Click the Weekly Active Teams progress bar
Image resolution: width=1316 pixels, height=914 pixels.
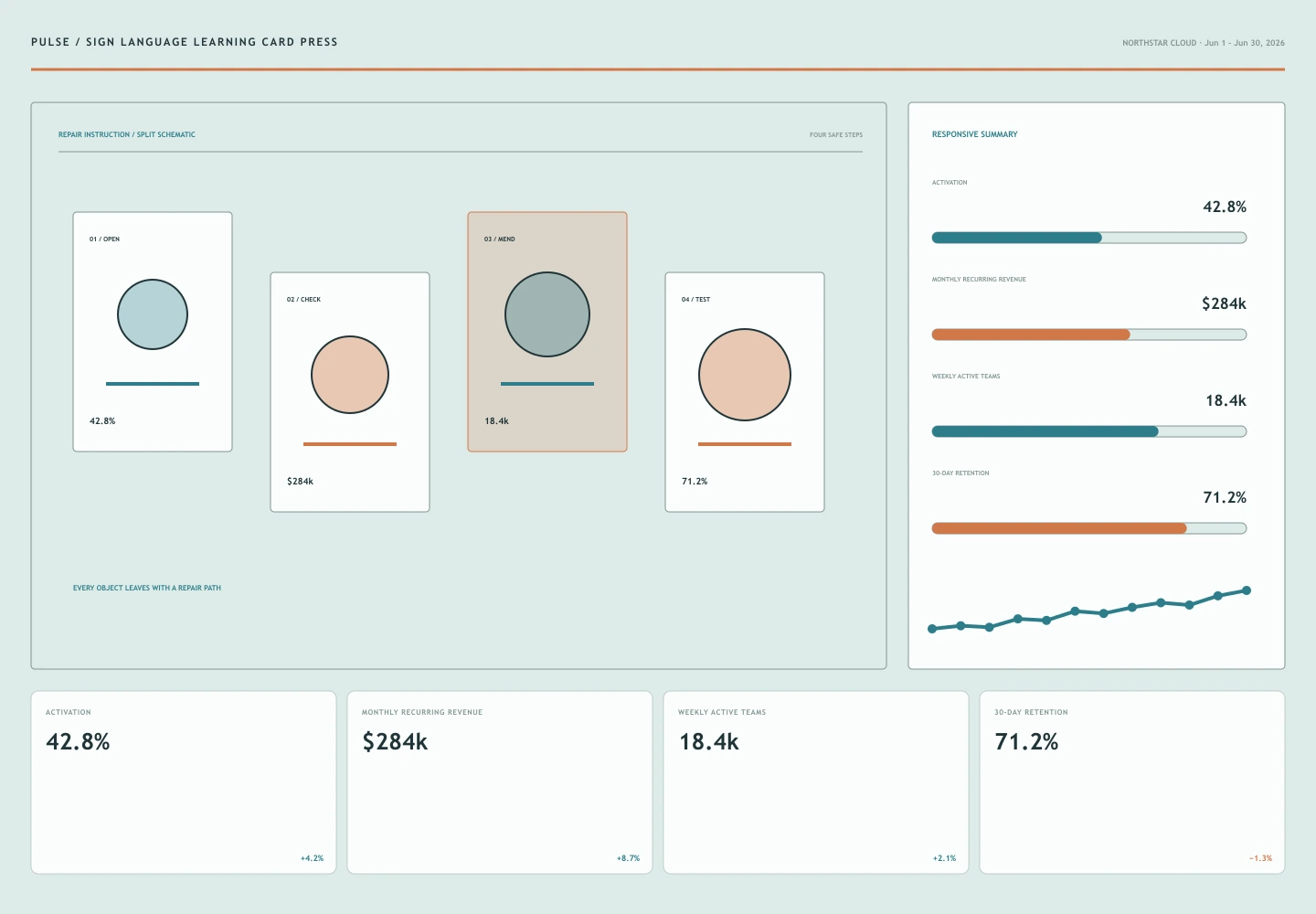click(1089, 431)
